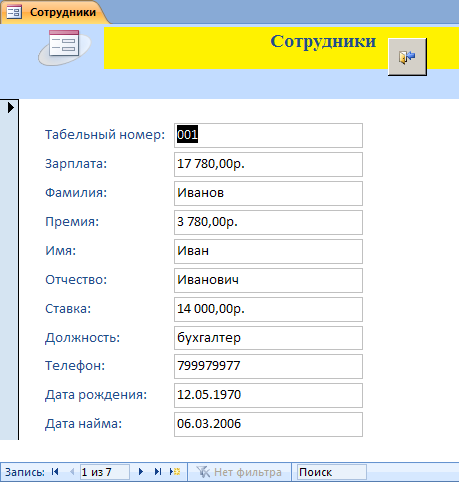Create new blank record button
This screenshot has height=482, width=459.
click(x=175, y=472)
